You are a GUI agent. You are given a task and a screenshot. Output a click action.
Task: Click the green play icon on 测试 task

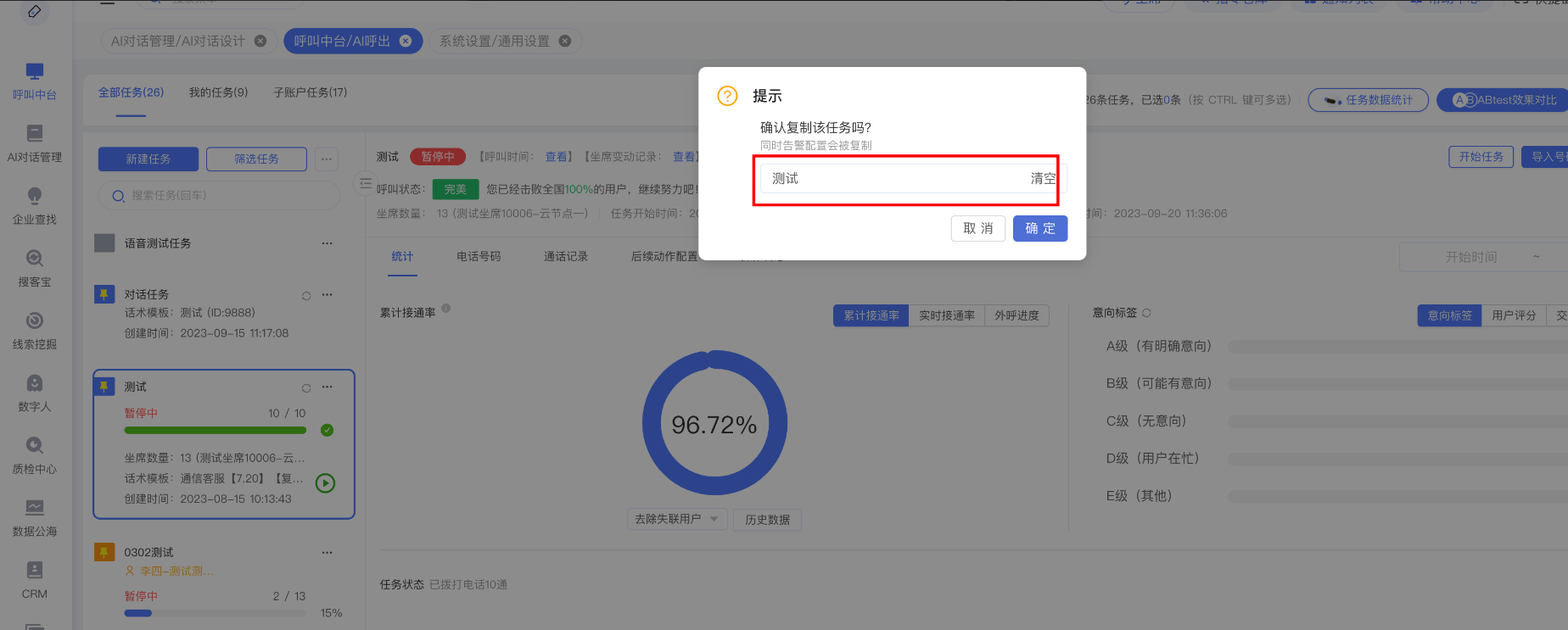click(x=325, y=483)
